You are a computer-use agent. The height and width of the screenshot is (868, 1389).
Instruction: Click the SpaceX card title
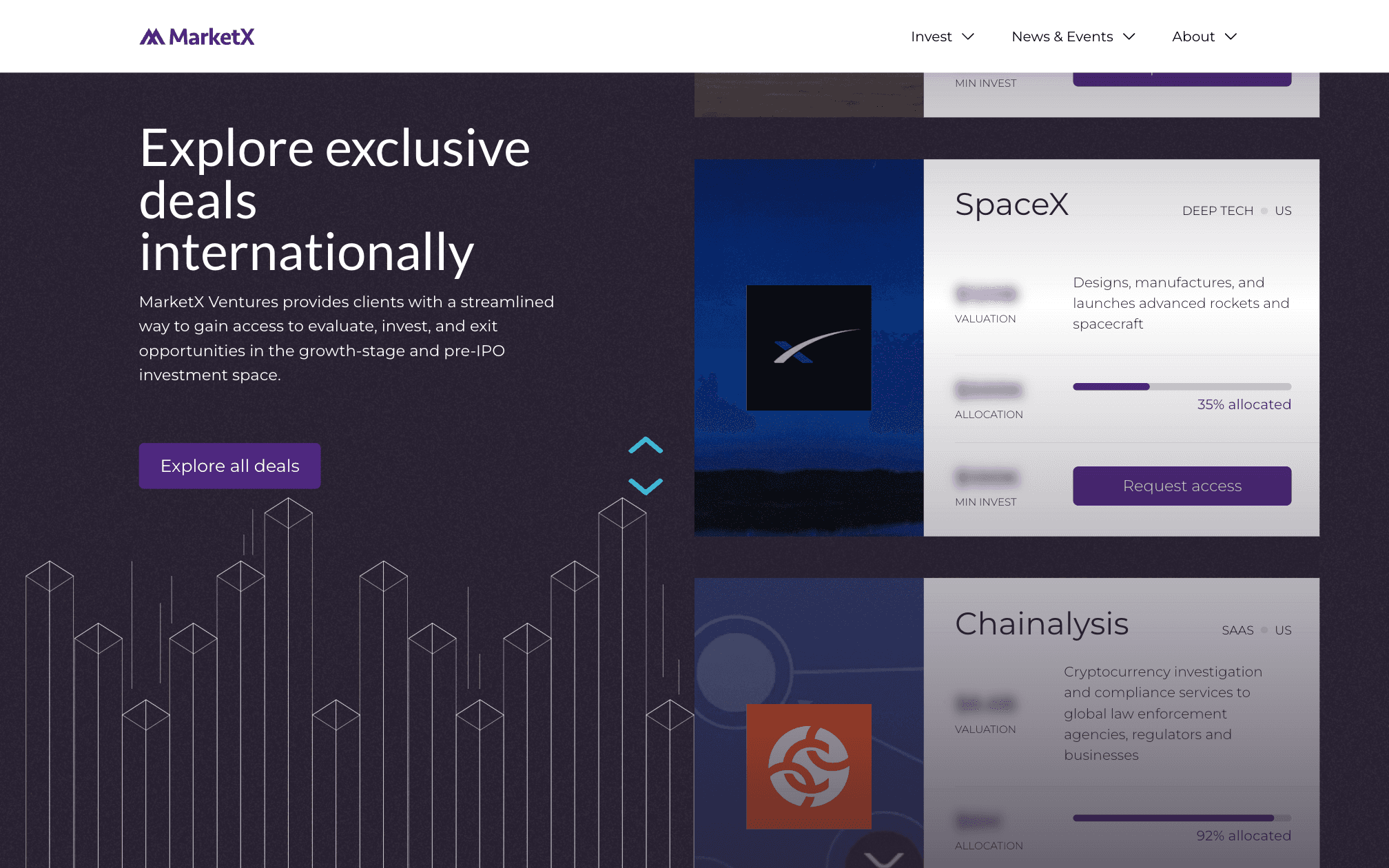(x=1011, y=205)
